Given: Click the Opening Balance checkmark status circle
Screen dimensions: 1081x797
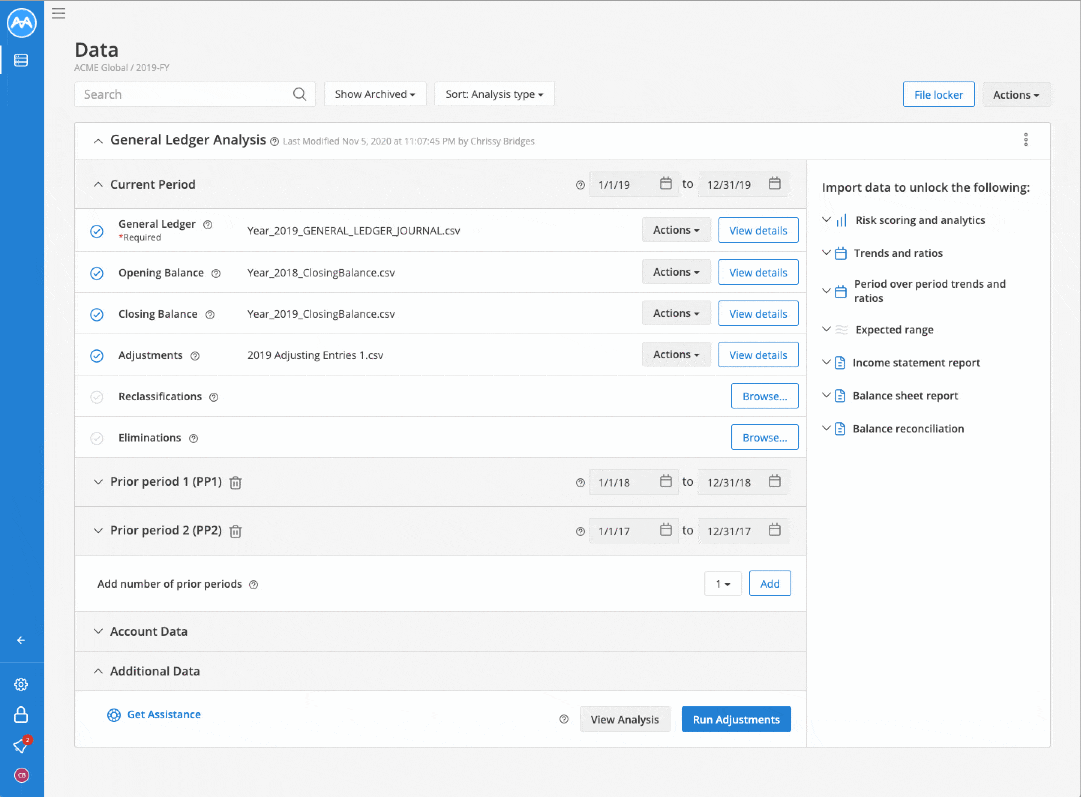Looking at the screenshot, I should pos(97,273).
